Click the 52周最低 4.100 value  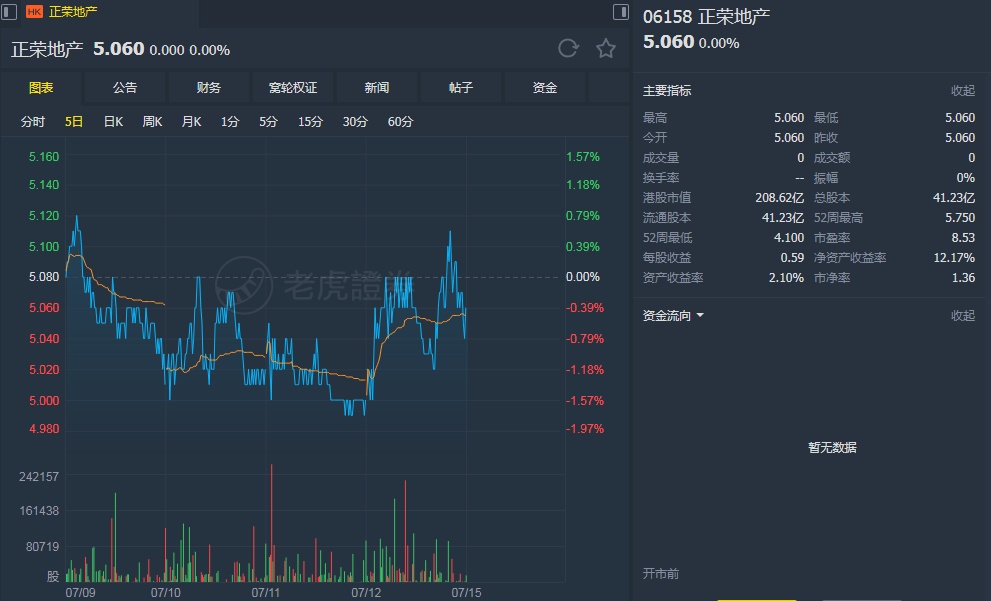click(x=789, y=238)
